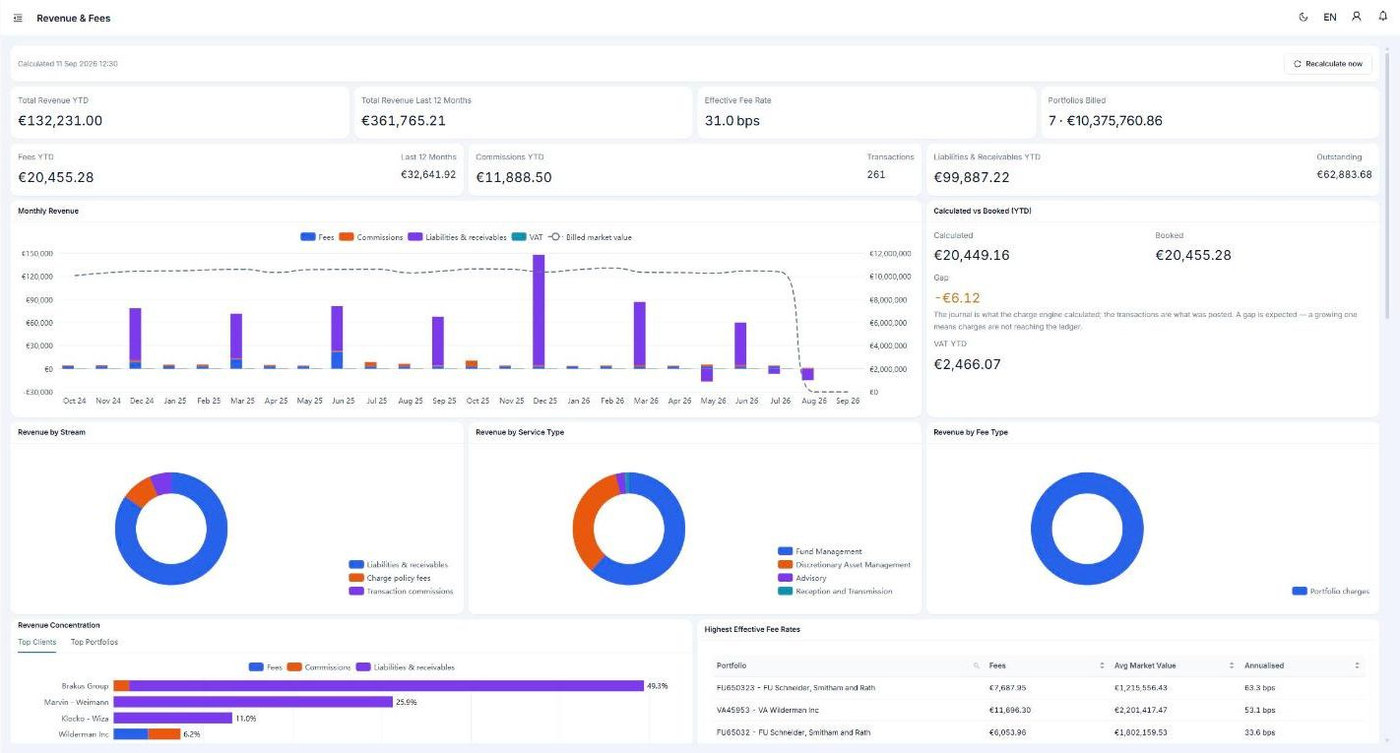1400x753 pixels.
Task: Toggle Fees series in Monthly Revenue legend
Action: (318, 237)
